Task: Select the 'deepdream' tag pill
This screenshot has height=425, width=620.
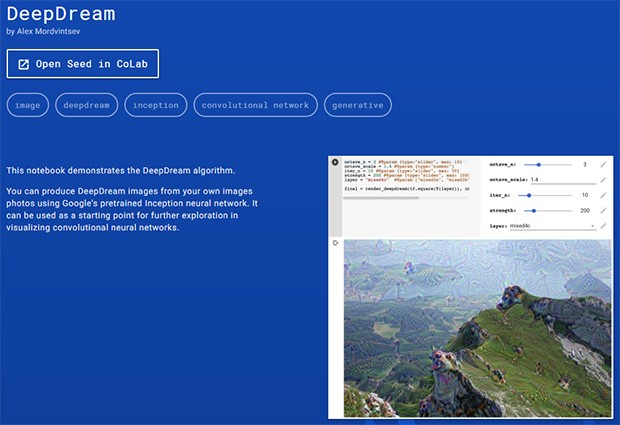Action: click(x=87, y=105)
